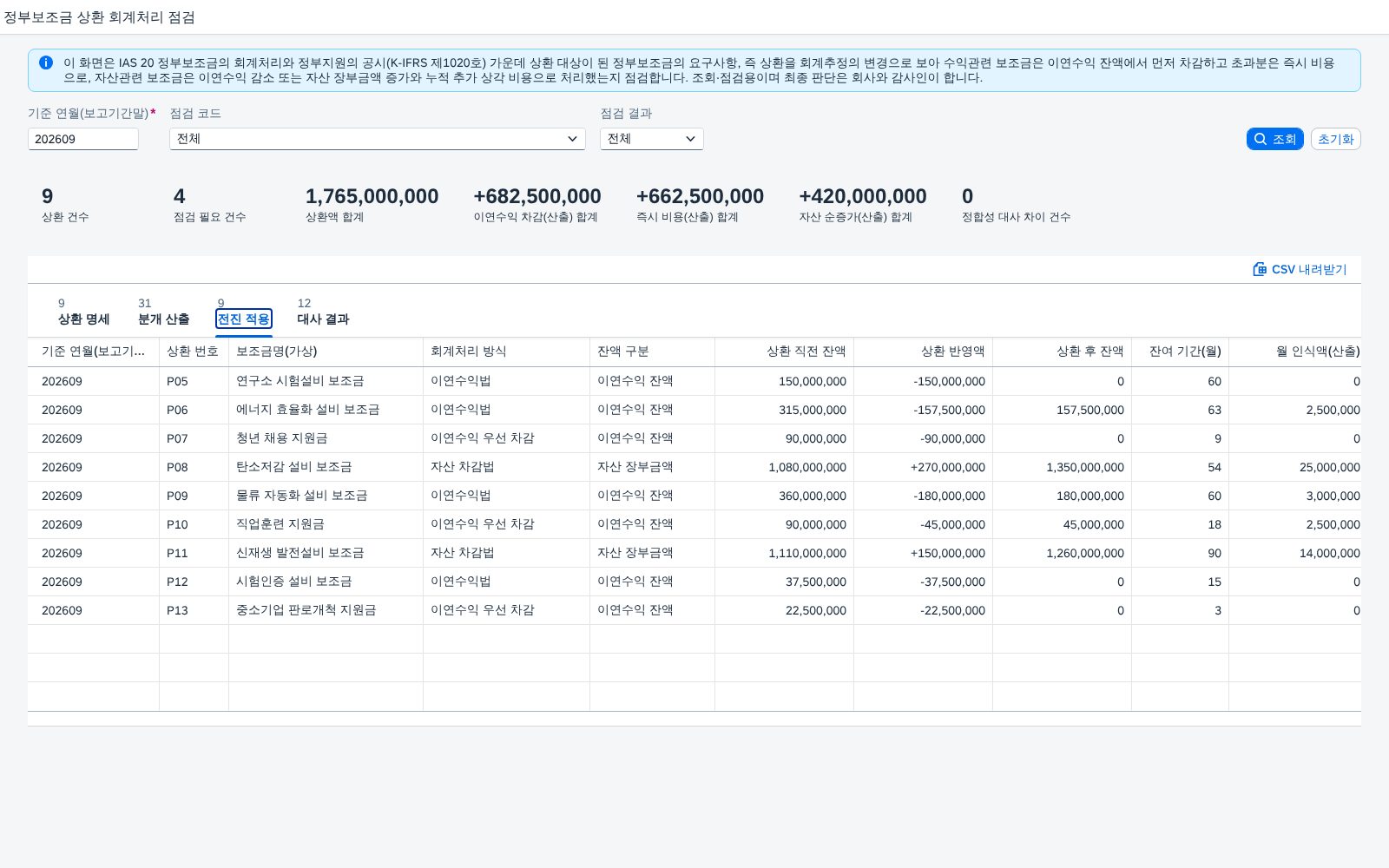1389x868 pixels.
Task: Click the 잔액 구분 column header
Action: click(652, 352)
